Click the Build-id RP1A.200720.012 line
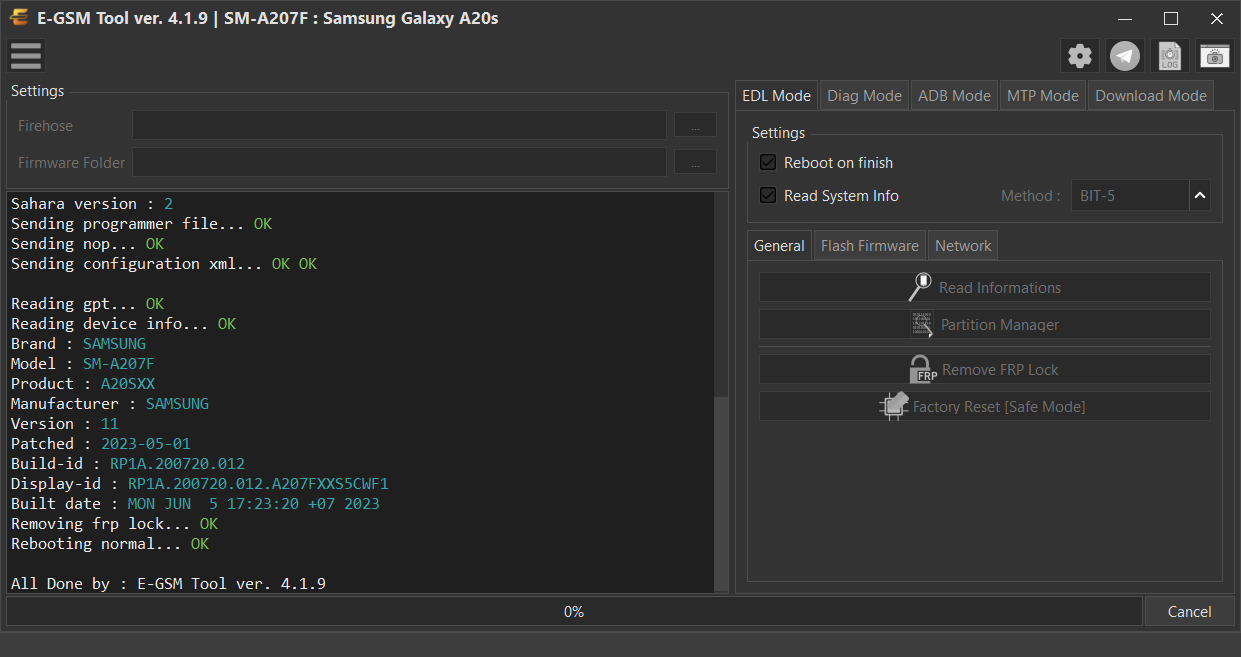This screenshot has width=1241, height=657. click(x=128, y=464)
